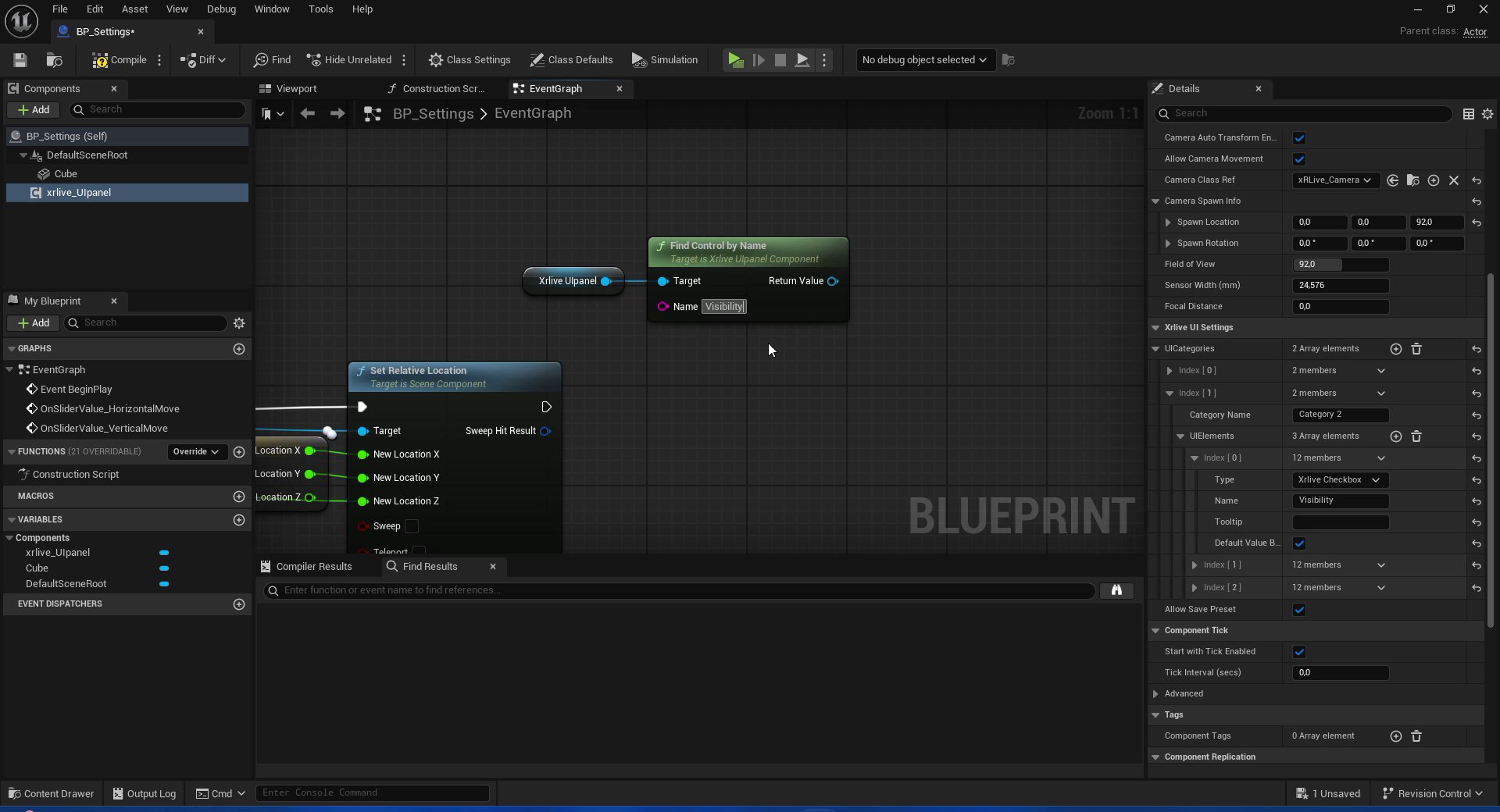This screenshot has height=812, width=1500.
Task: Switch to the Construction Script tab
Action: pos(443,89)
